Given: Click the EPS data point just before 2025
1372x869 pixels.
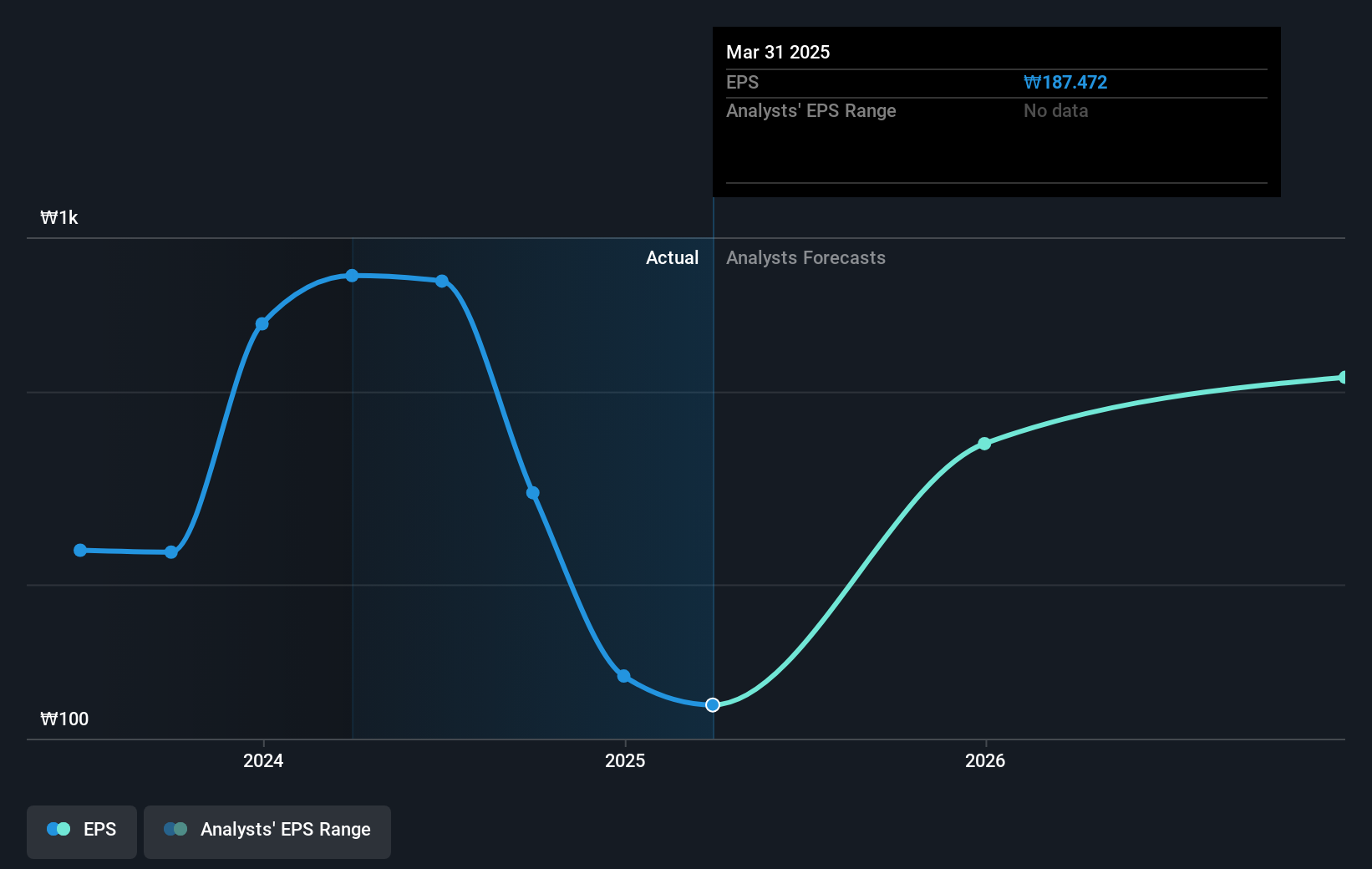Looking at the screenshot, I should [x=623, y=676].
